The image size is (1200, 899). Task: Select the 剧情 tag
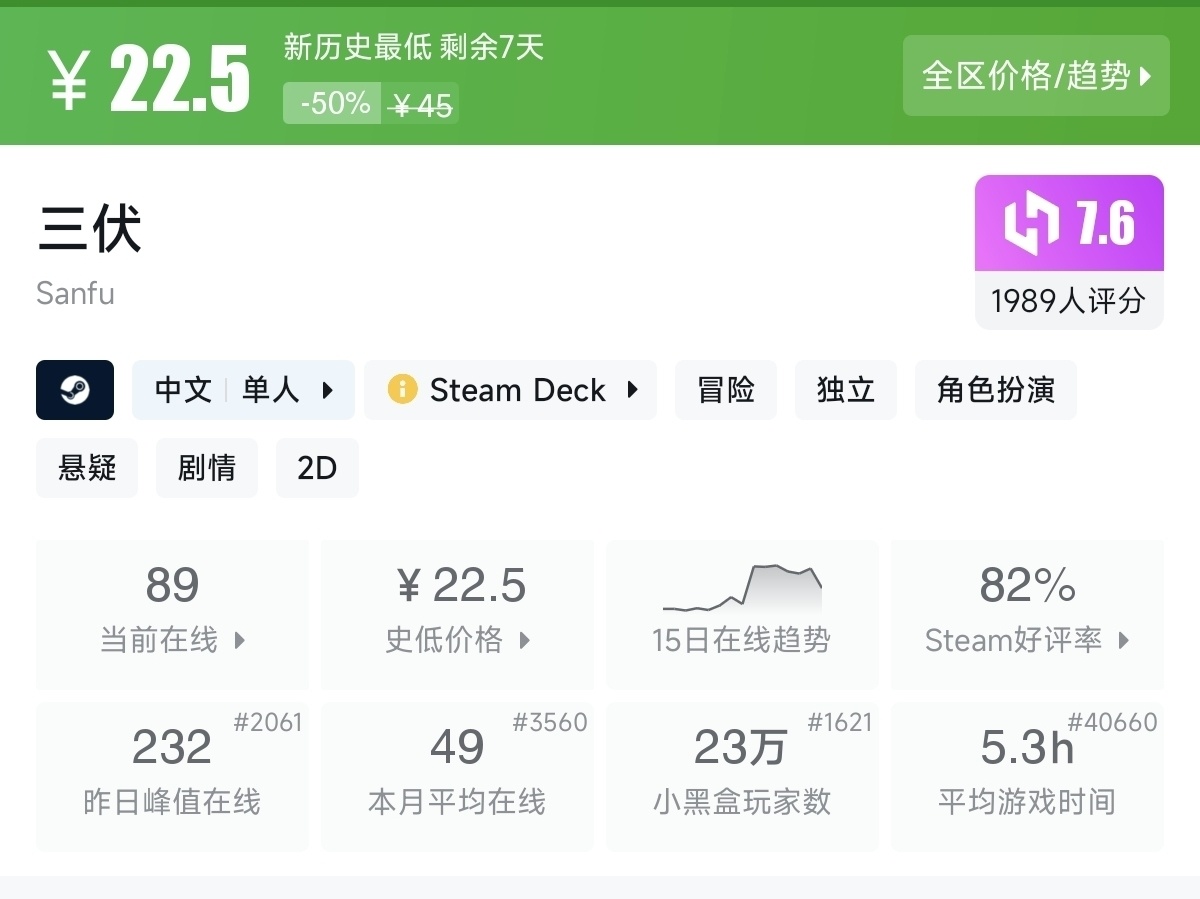coord(207,467)
